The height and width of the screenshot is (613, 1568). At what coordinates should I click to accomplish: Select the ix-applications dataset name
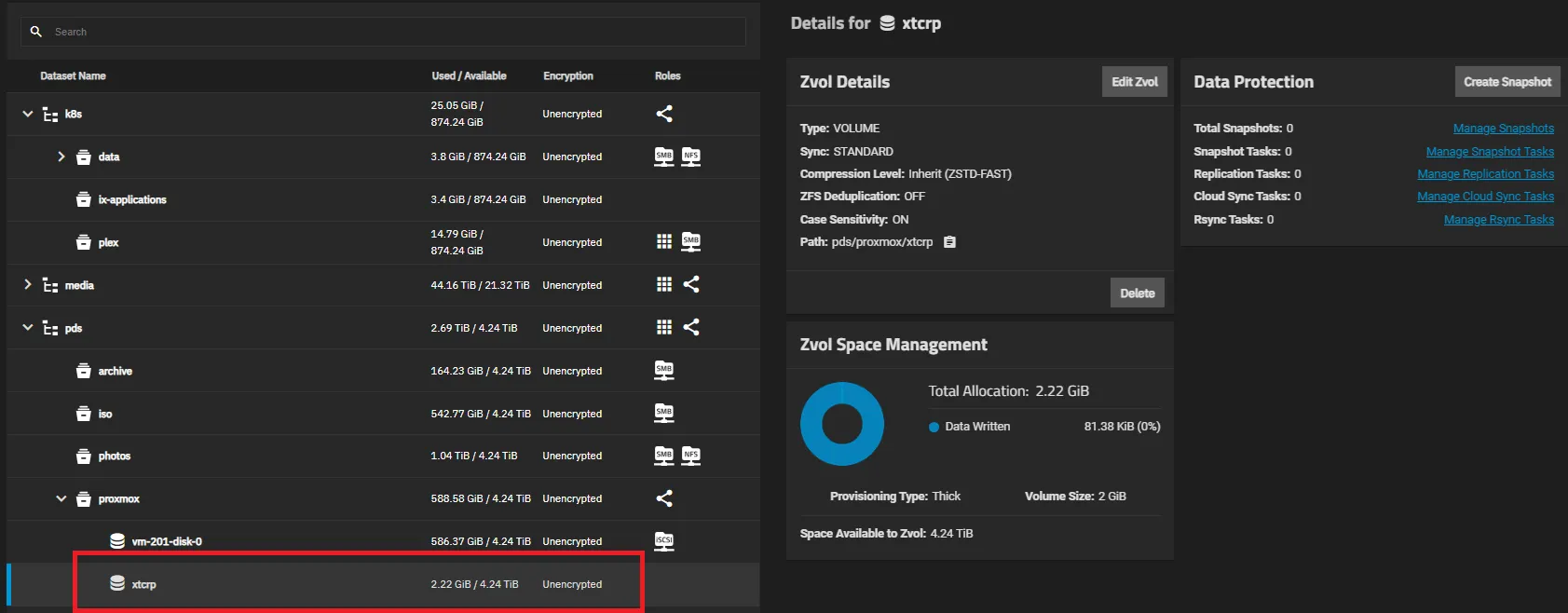pyautogui.click(x=132, y=199)
